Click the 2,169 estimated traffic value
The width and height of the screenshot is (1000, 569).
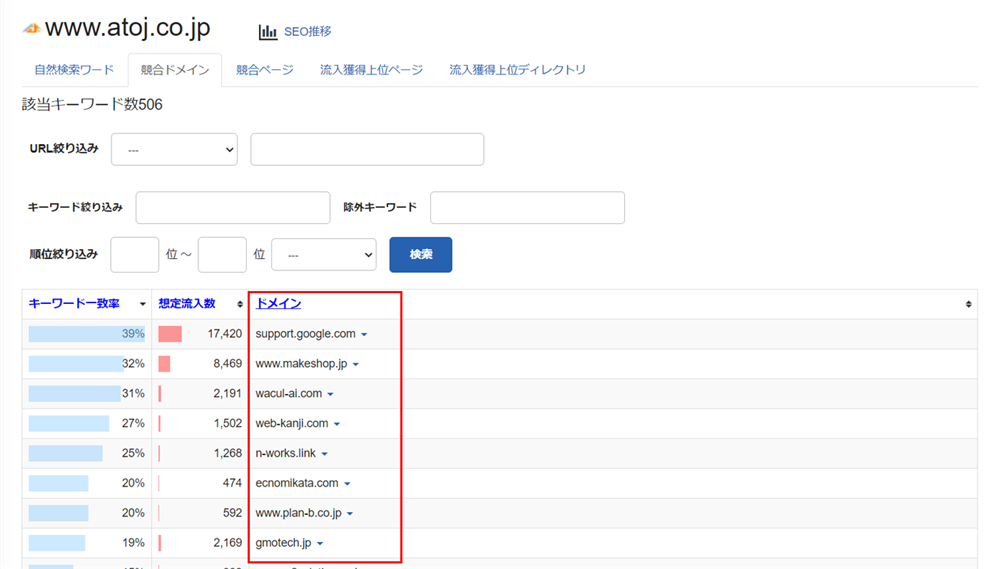point(228,543)
